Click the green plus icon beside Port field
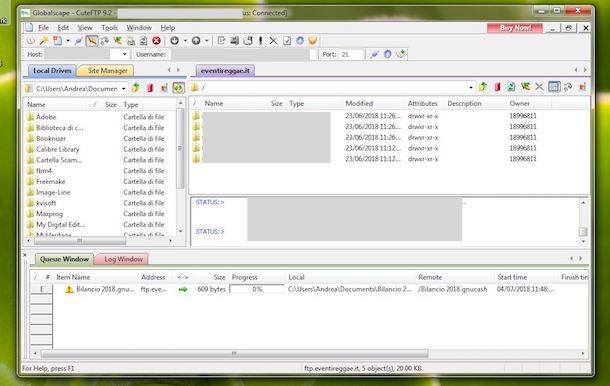This screenshot has height=386, width=610. [x=401, y=54]
